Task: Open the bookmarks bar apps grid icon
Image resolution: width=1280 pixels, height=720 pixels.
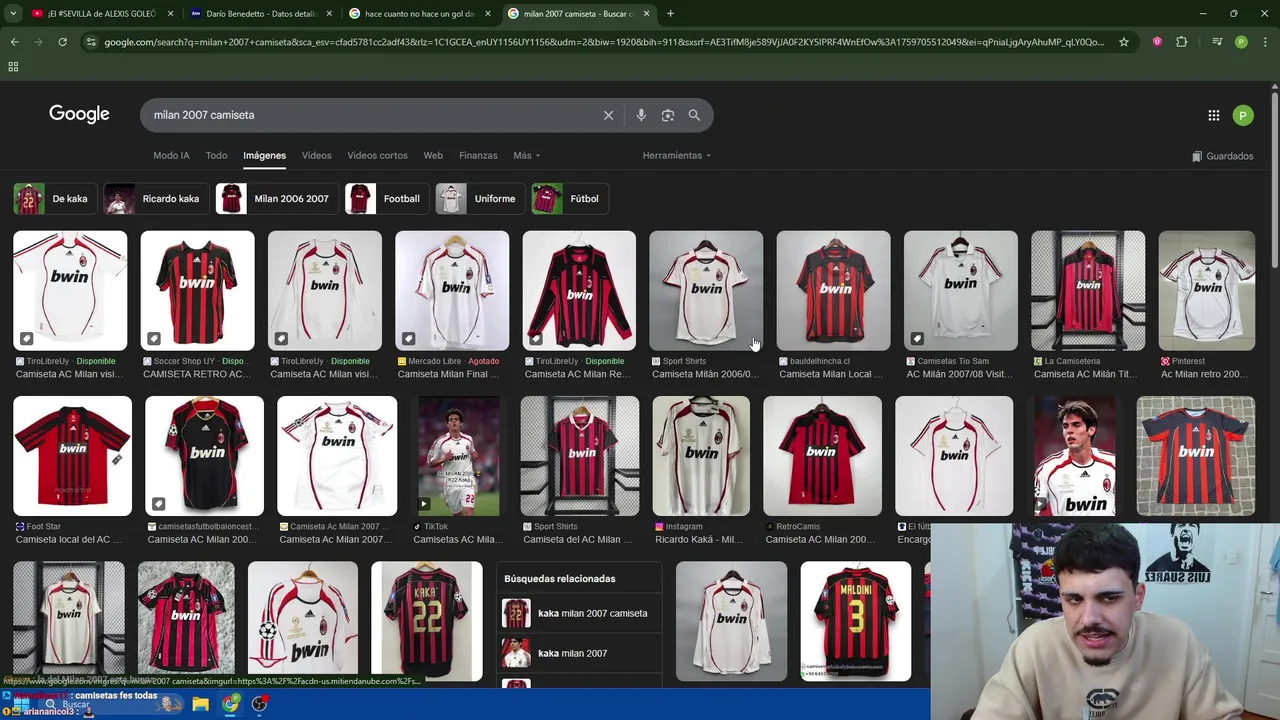Action: click(13, 66)
